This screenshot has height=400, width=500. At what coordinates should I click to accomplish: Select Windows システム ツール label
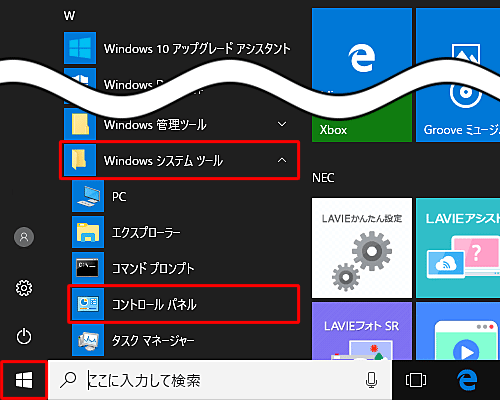163,161
